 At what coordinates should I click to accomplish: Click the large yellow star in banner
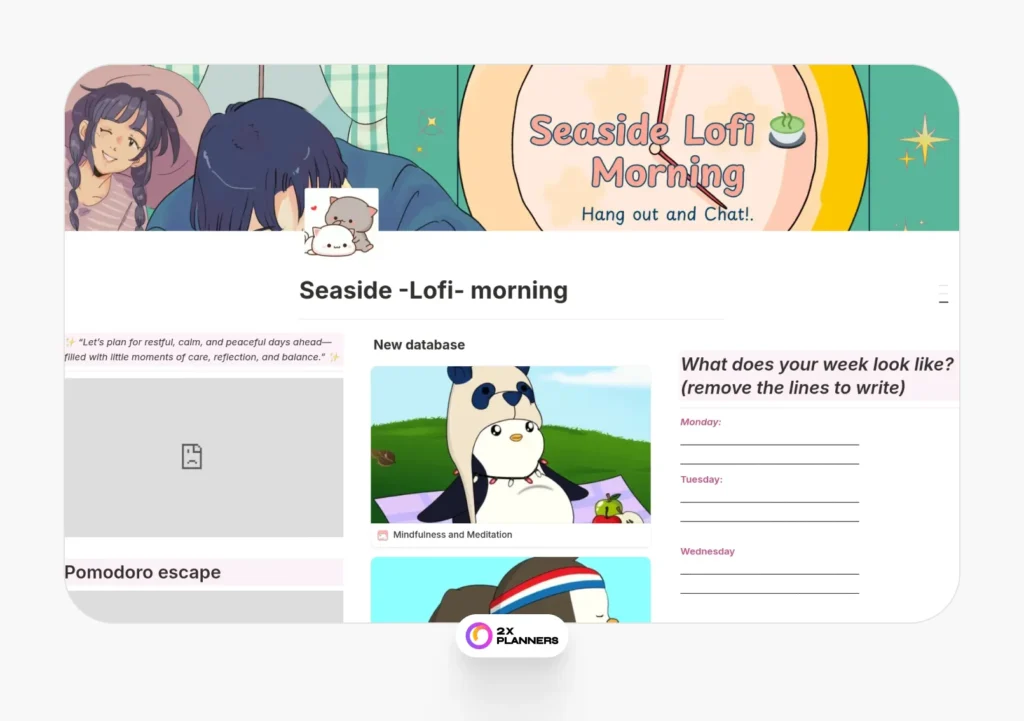(x=924, y=138)
